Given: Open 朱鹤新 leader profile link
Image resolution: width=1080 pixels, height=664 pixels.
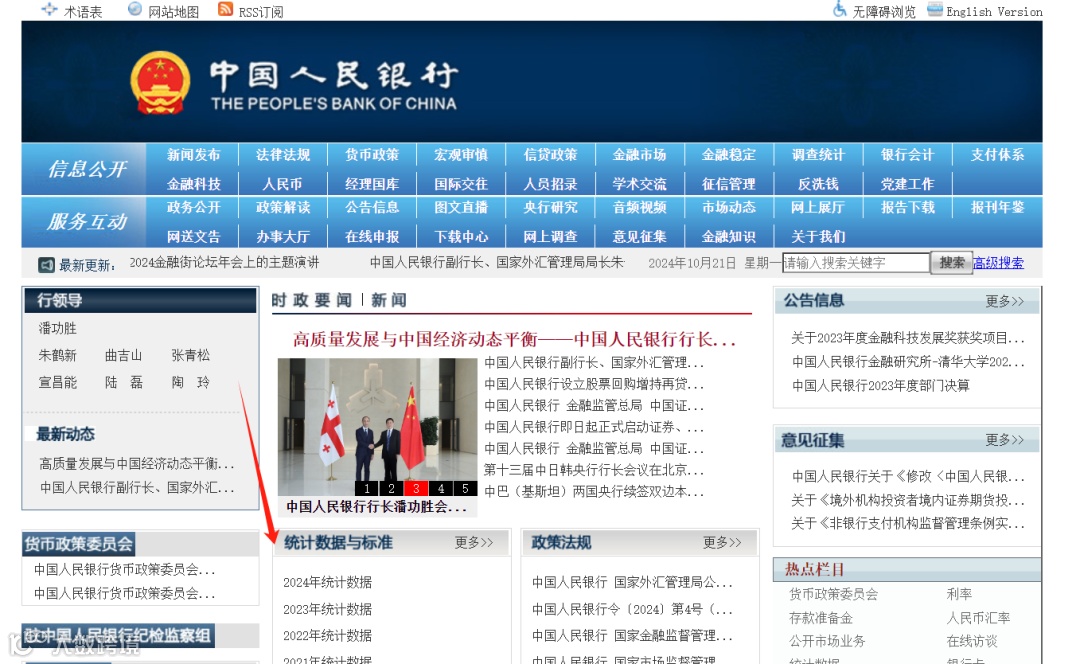Looking at the screenshot, I should coord(58,355).
